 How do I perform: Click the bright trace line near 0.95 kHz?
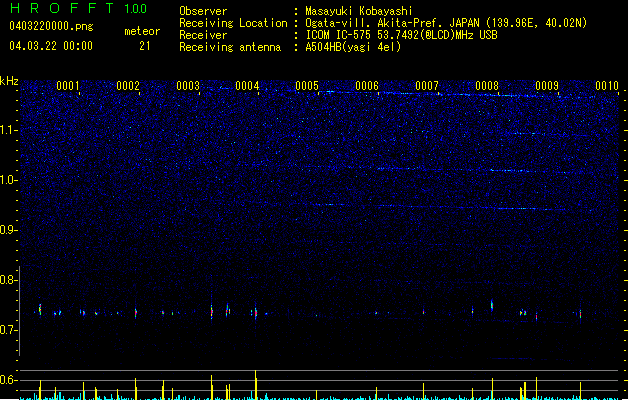[437, 207]
